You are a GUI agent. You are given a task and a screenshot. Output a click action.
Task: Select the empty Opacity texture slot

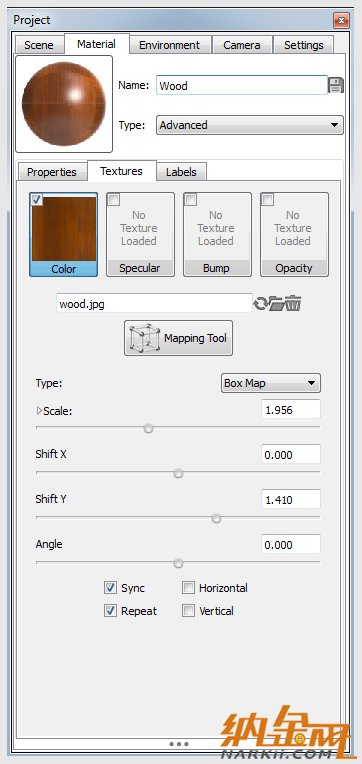(294, 234)
